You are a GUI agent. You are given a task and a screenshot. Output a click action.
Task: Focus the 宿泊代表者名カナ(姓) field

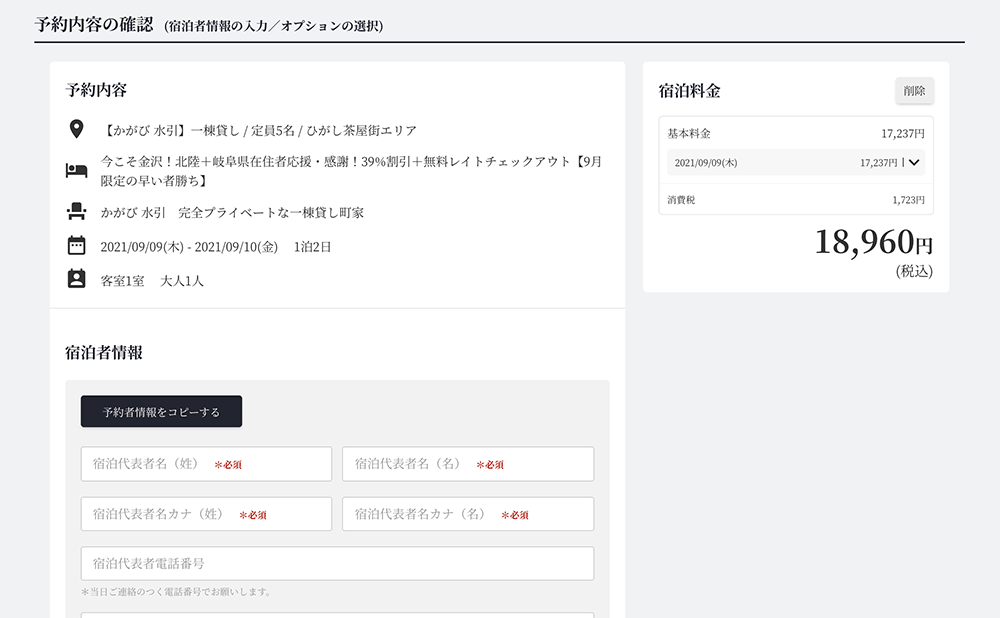tap(207, 514)
